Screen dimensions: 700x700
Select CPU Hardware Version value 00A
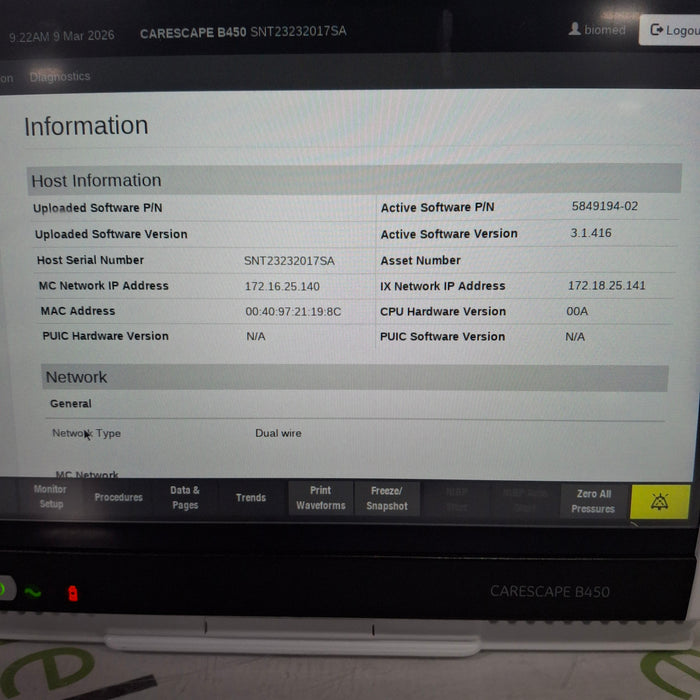point(577,311)
